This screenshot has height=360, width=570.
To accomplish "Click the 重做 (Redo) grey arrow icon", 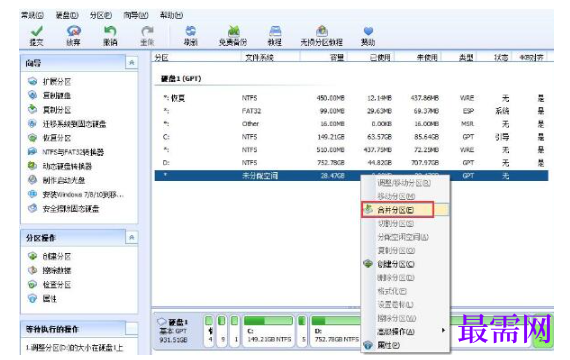I will click(147, 31).
